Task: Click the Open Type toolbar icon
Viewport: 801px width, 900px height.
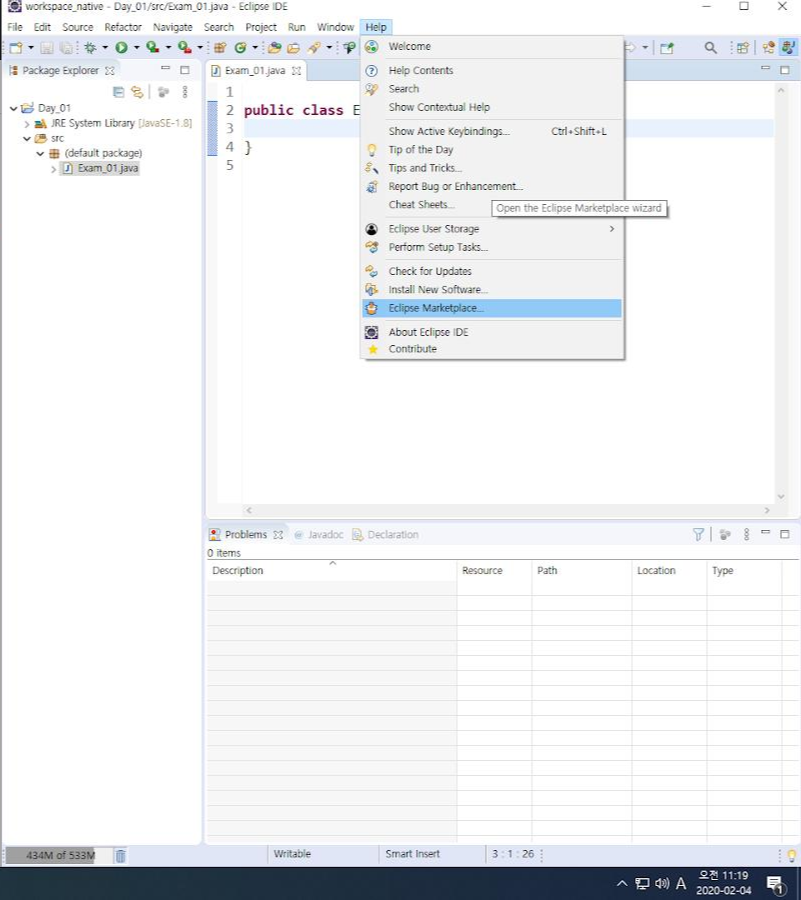Action: 274,48
